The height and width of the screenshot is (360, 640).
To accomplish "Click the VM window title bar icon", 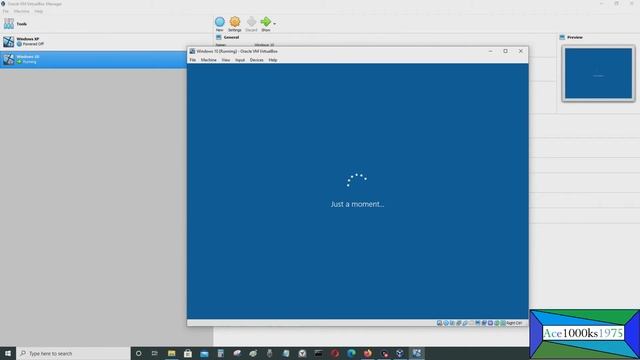I will pyautogui.click(x=192, y=51).
